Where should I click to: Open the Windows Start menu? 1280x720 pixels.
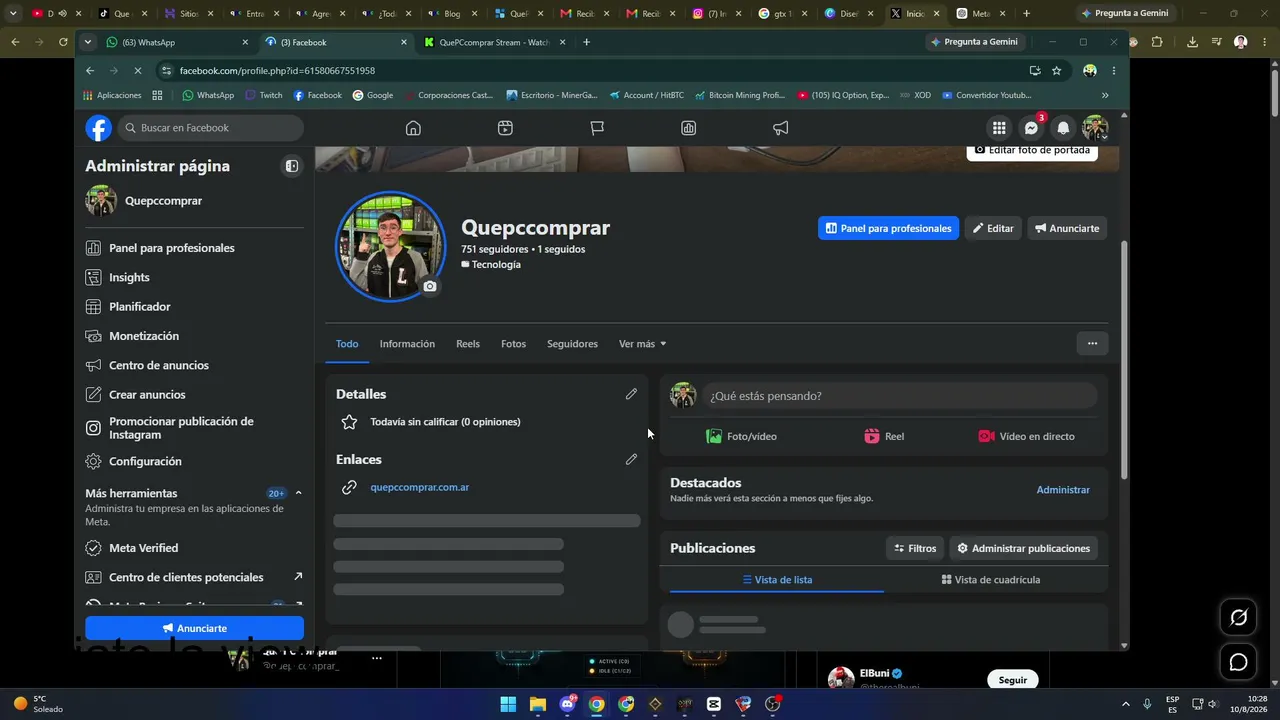(508, 704)
